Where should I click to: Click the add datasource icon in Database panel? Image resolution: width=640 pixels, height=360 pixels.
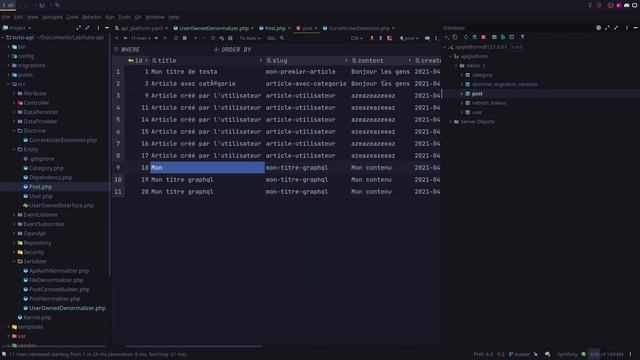(x=447, y=37)
